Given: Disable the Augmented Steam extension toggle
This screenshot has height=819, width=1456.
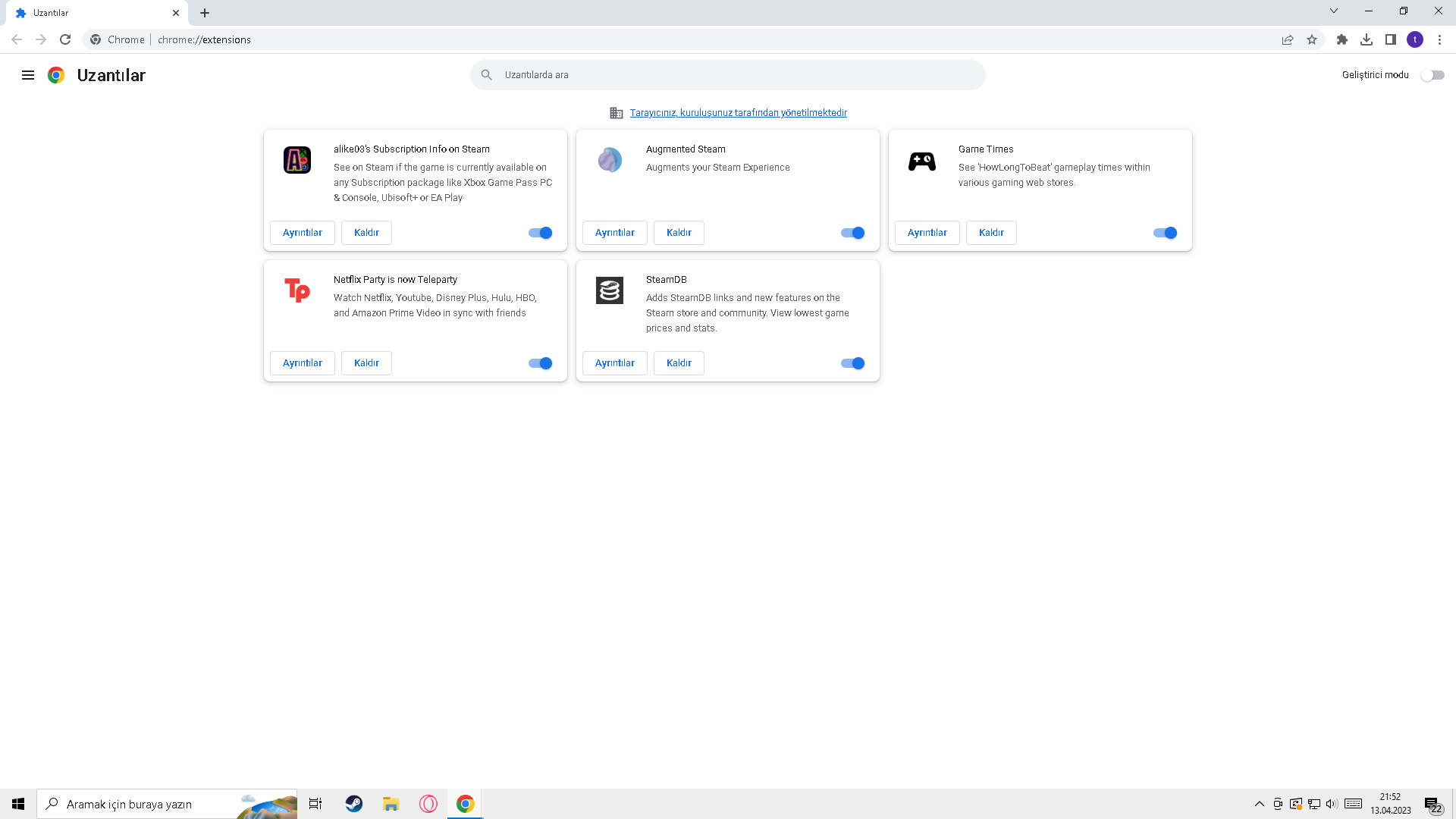Looking at the screenshot, I should pyautogui.click(x=852, y=233).
